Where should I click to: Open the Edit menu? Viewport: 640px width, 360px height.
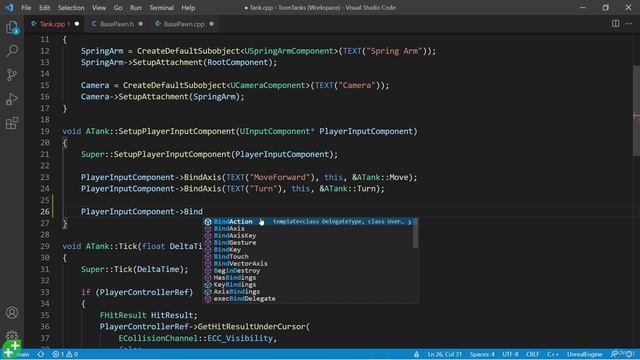click(x=44, y=8)
